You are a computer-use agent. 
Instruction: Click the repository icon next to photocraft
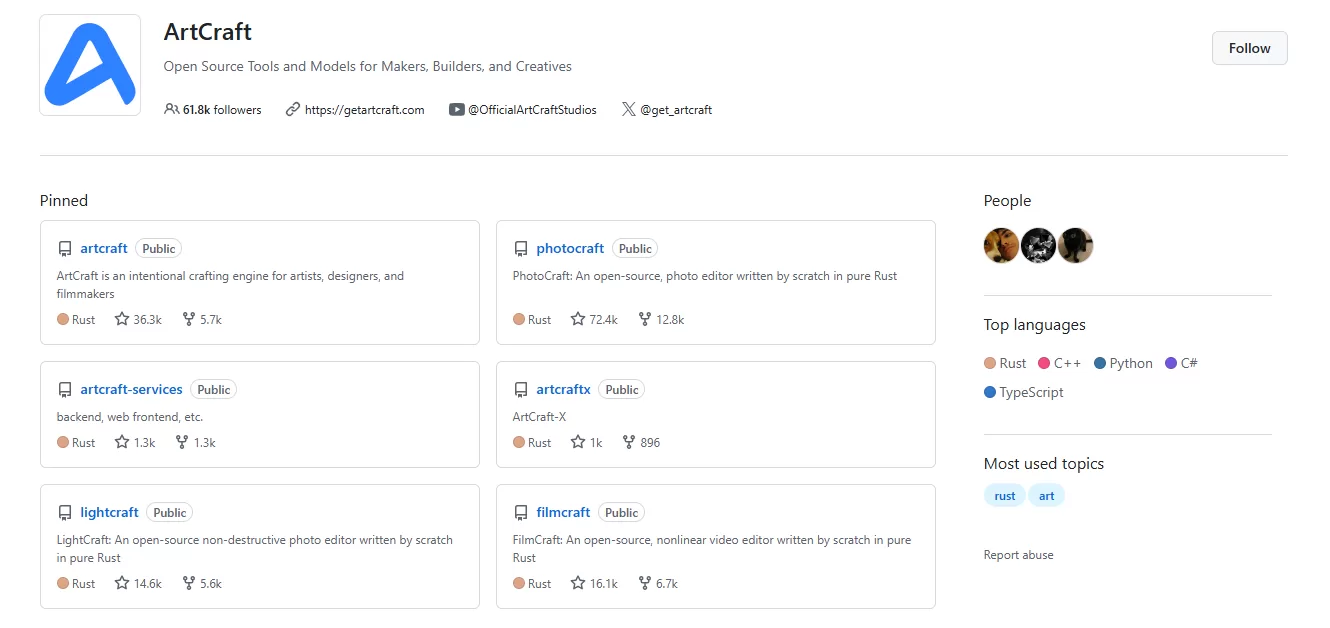click(521, 249)
